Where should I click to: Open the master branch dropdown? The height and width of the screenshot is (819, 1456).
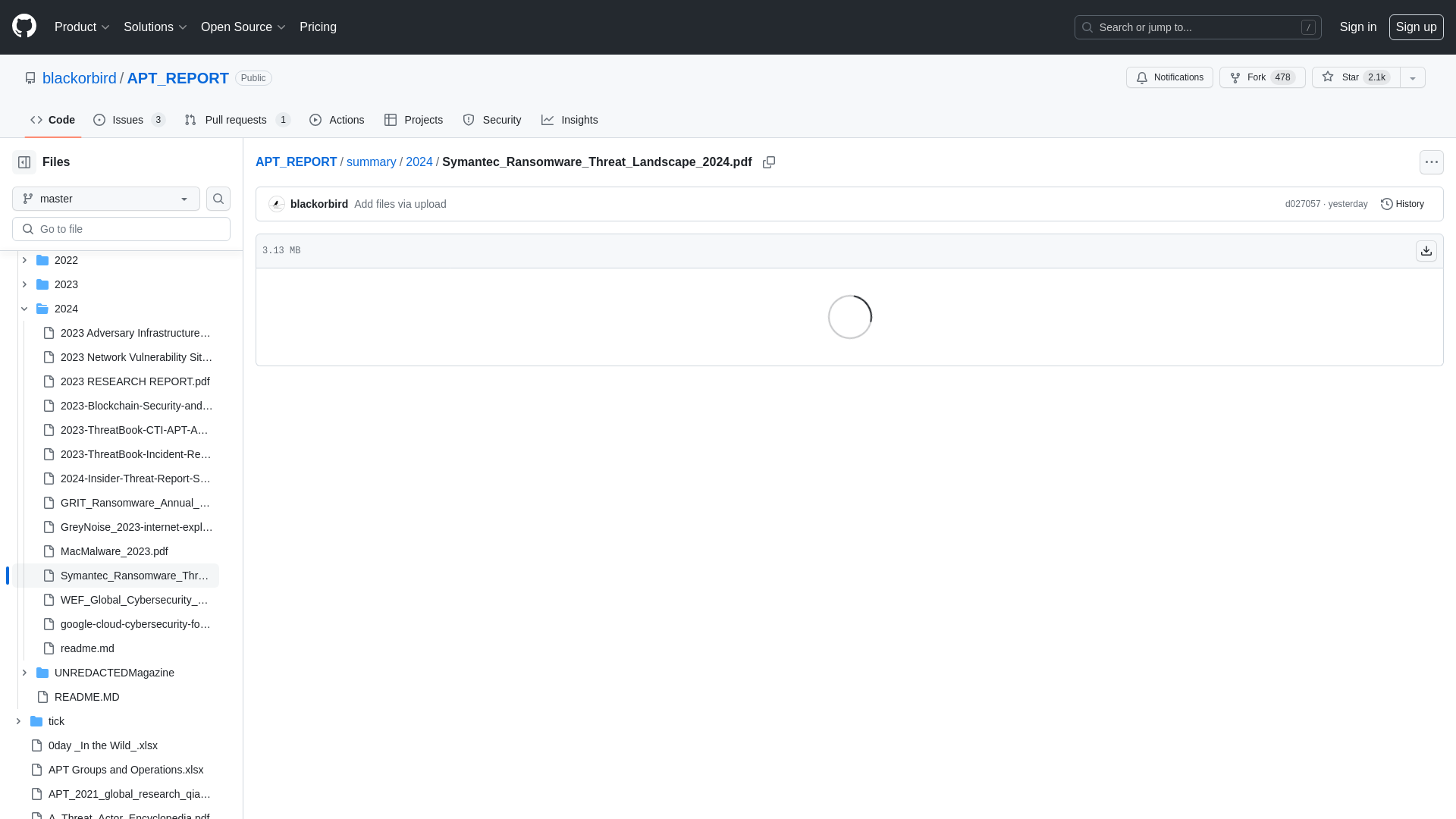(x=106, y=199)
